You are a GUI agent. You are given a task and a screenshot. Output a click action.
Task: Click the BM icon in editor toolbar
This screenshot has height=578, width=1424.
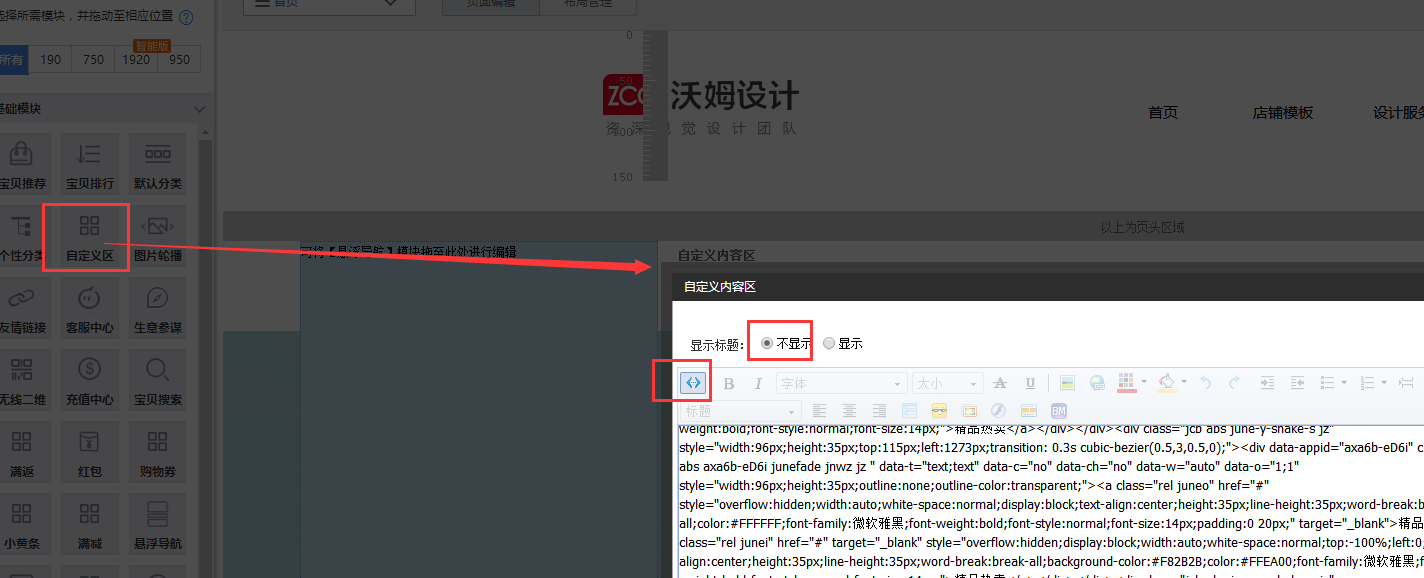1059,411
